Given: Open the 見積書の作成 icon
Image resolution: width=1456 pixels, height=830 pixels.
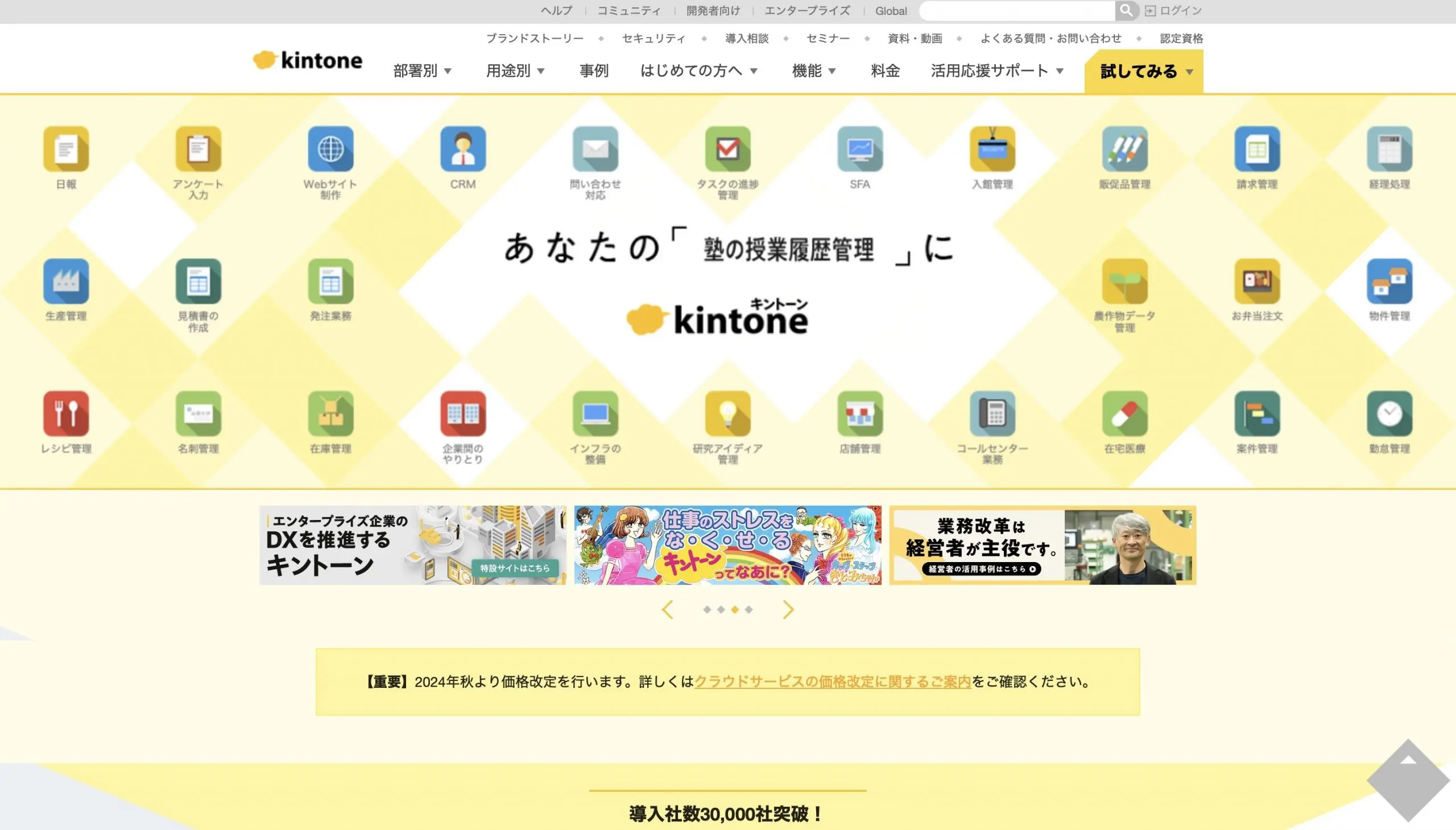Looking at the screenshot, I should coord(198,281).
